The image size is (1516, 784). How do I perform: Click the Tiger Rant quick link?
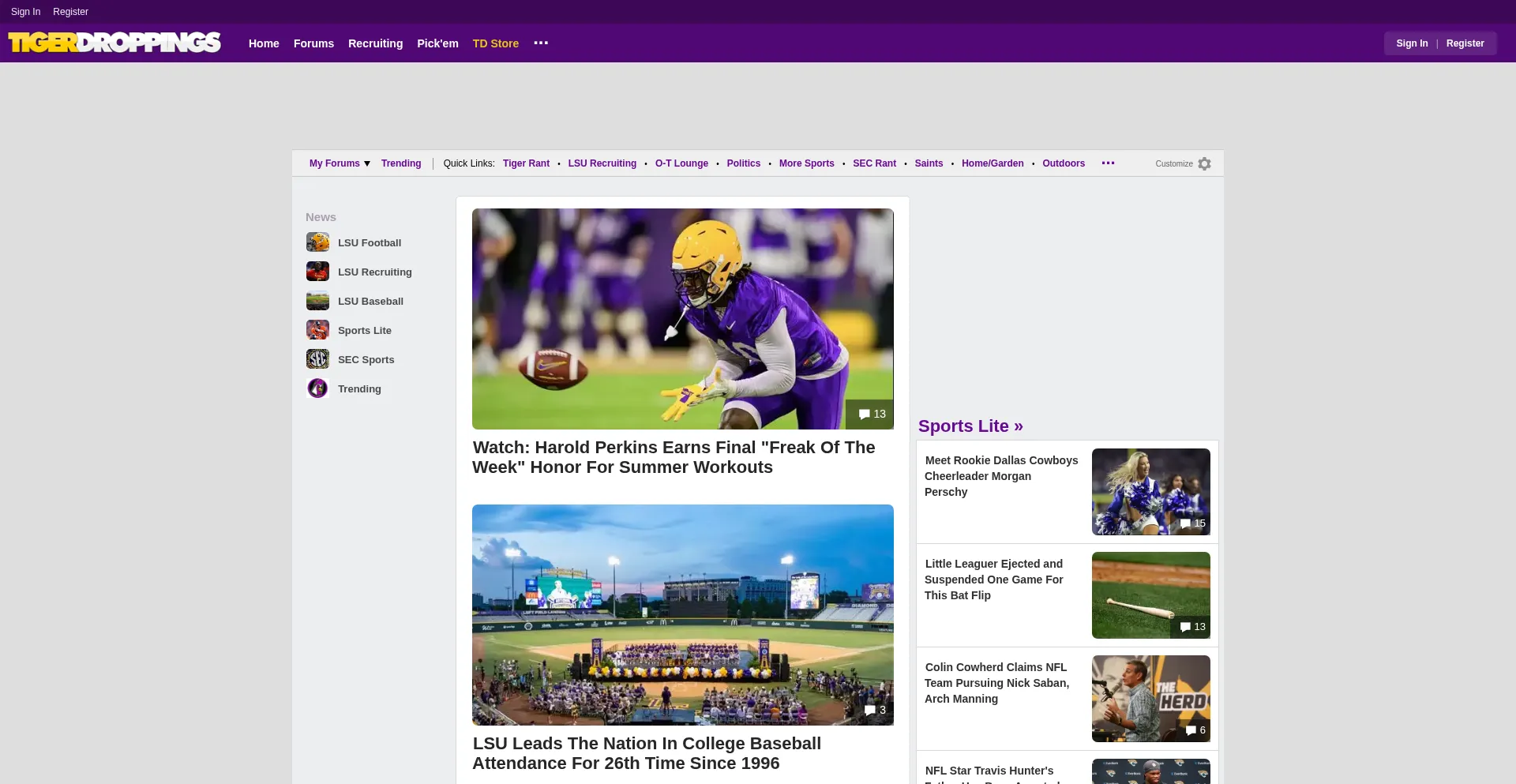coord(526,163)
